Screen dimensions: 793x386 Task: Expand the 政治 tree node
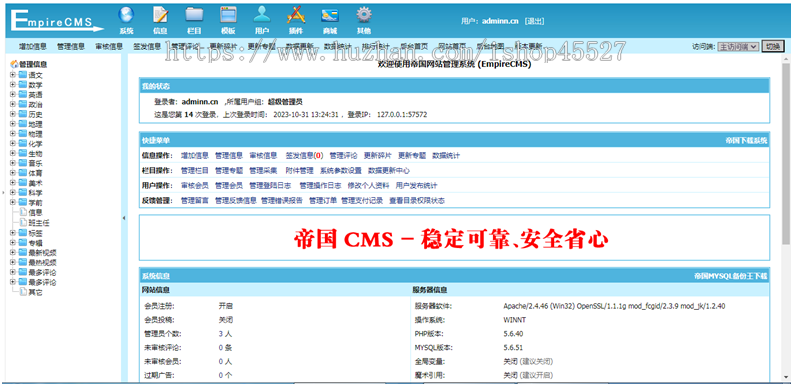[13, 104]
